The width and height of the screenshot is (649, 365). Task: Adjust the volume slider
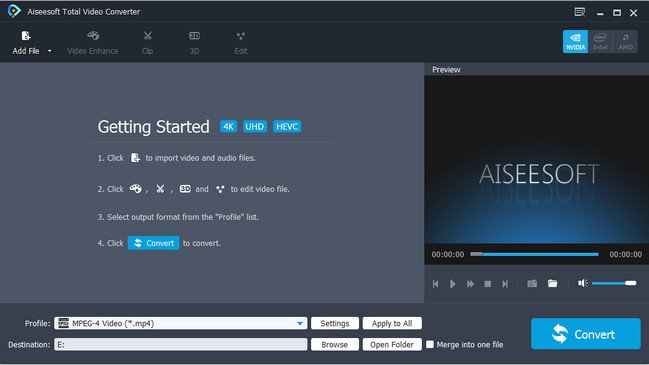(x=614, y=283)
